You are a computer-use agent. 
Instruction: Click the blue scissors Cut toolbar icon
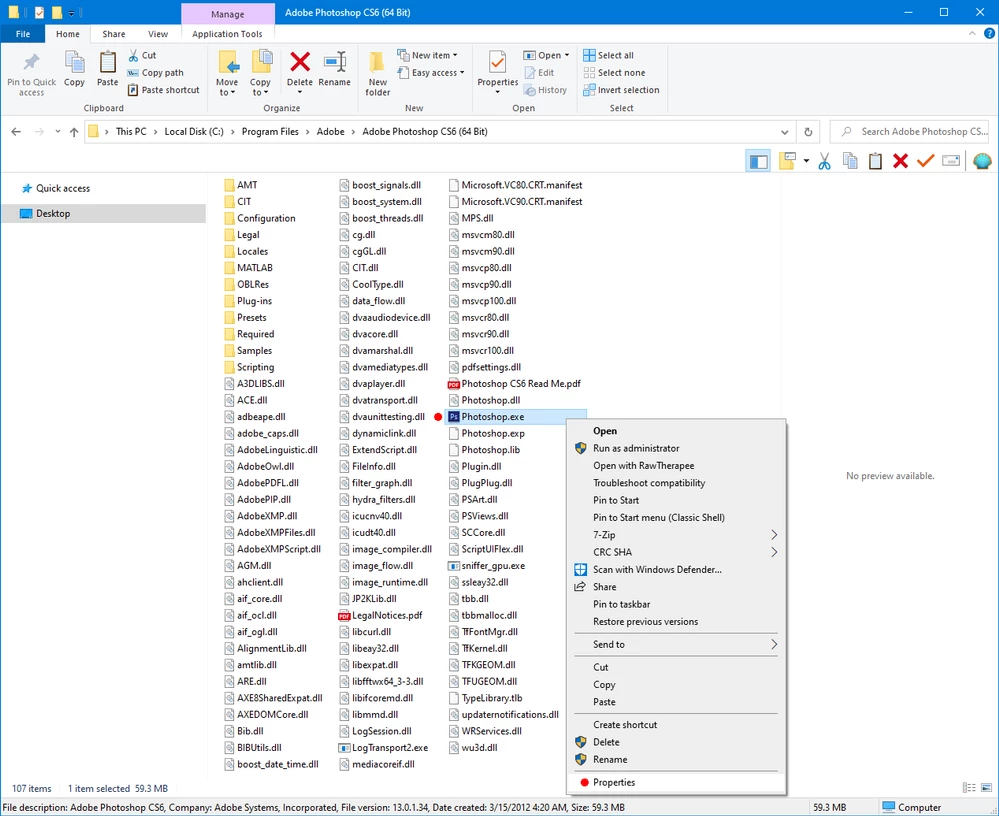pos(824,161)
